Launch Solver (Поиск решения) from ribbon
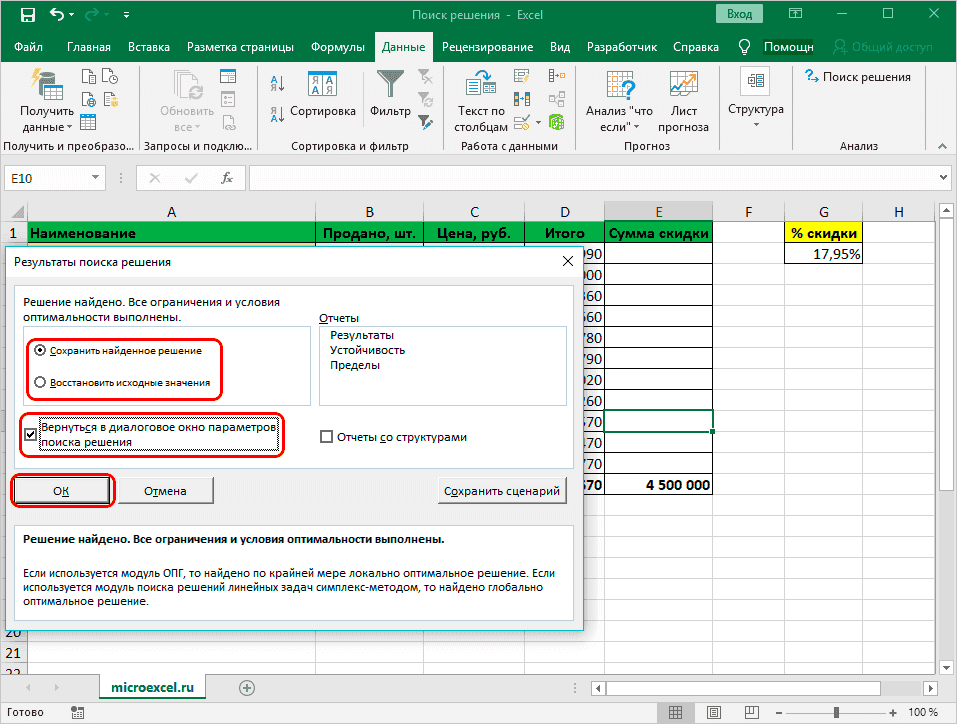This screenshot has width=957, height=724. click(857, 77)
